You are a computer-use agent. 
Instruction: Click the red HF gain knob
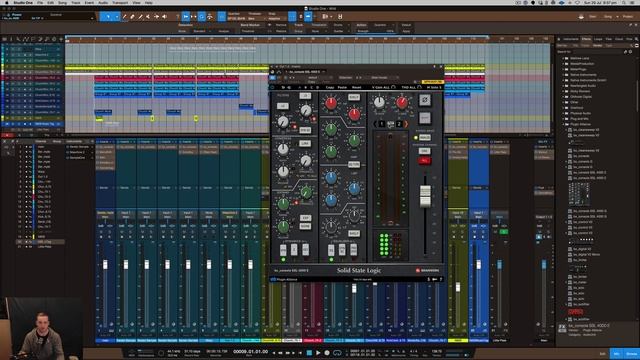331,103
